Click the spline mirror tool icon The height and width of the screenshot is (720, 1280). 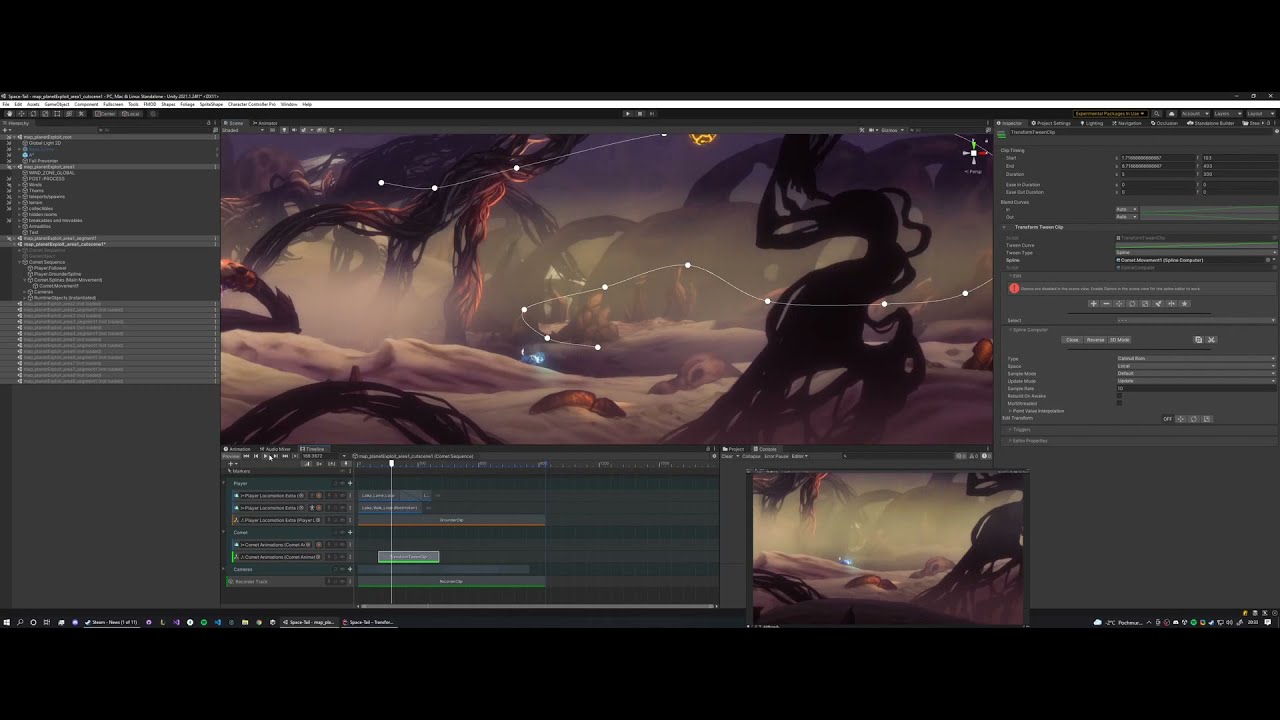(x=1171, y=304)
